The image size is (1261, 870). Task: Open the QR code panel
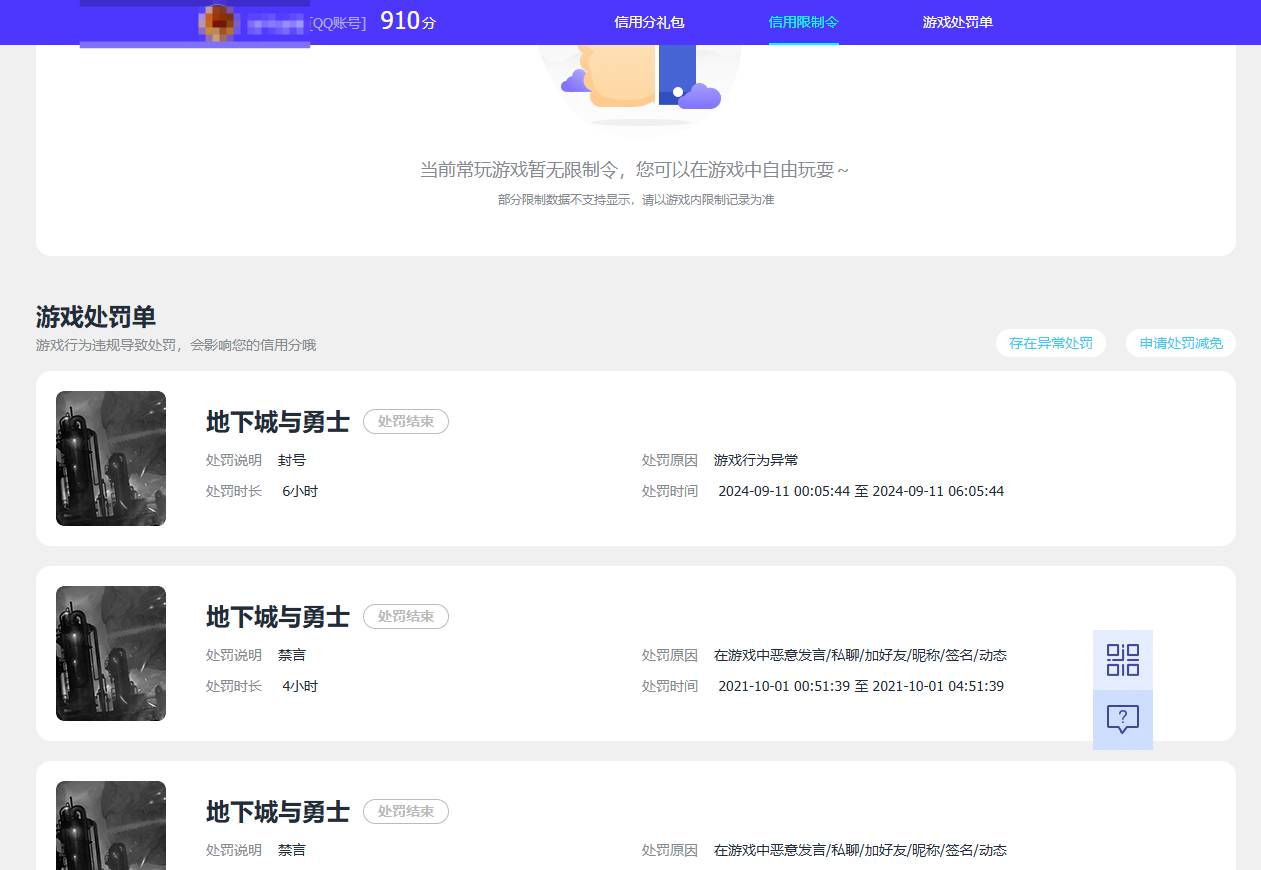click(x=1122, y=659)
